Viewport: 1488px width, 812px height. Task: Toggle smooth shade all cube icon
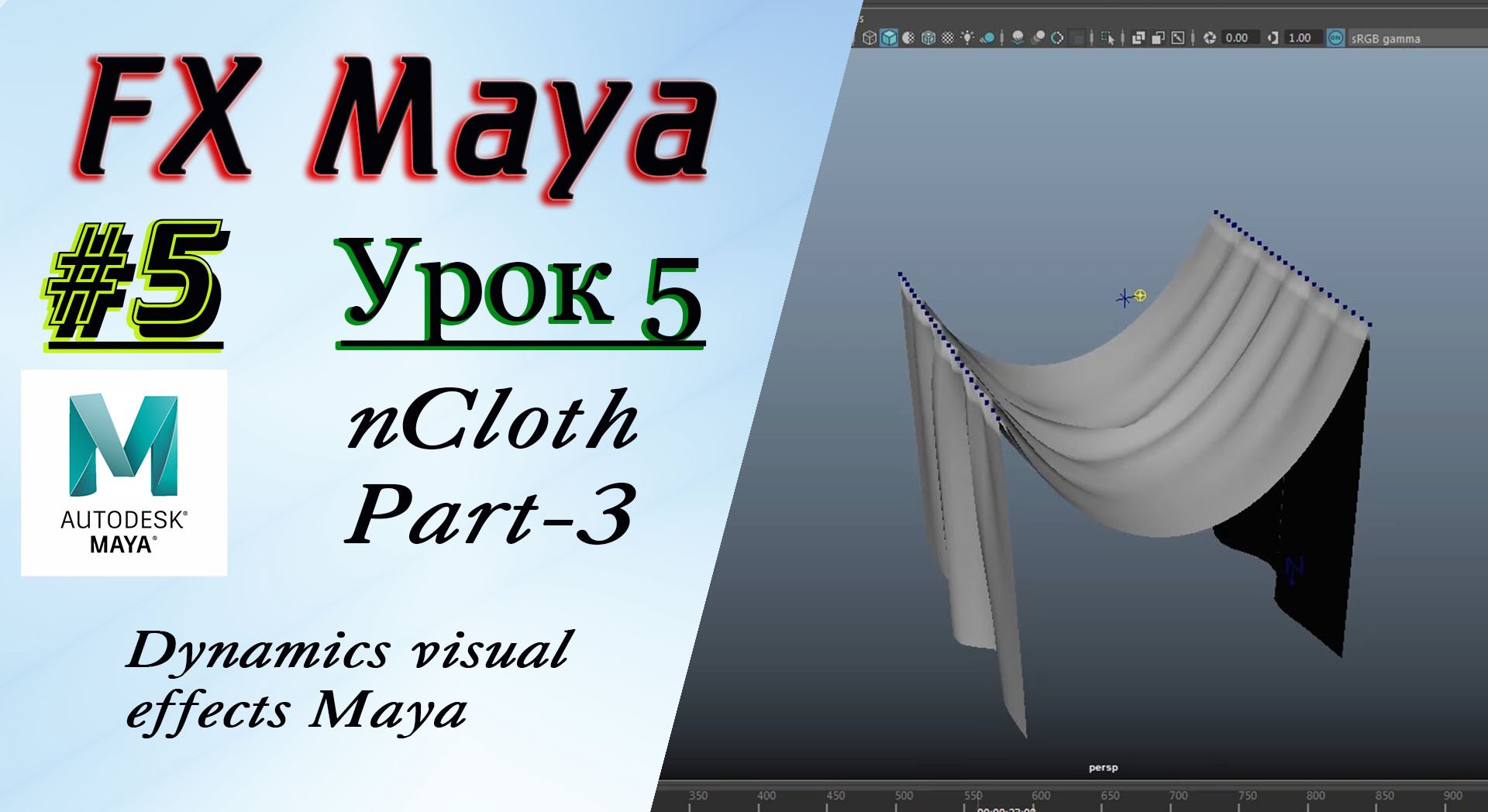889,37
